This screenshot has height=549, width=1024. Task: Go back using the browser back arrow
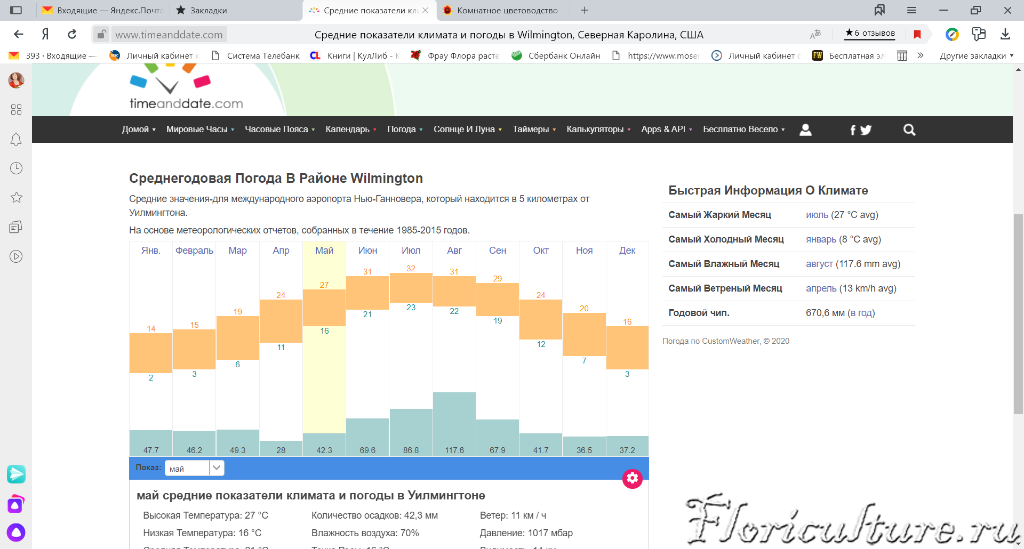click(x=18, y=34)
